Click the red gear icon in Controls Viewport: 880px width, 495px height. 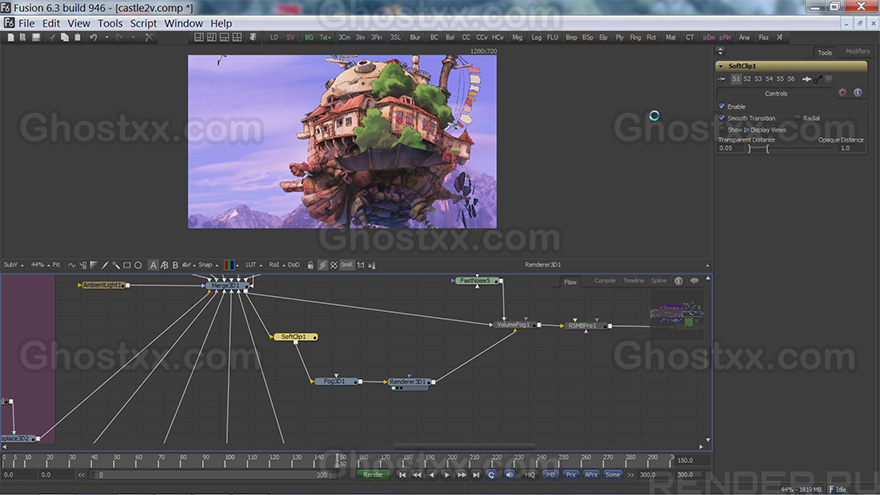coord(842,93)
